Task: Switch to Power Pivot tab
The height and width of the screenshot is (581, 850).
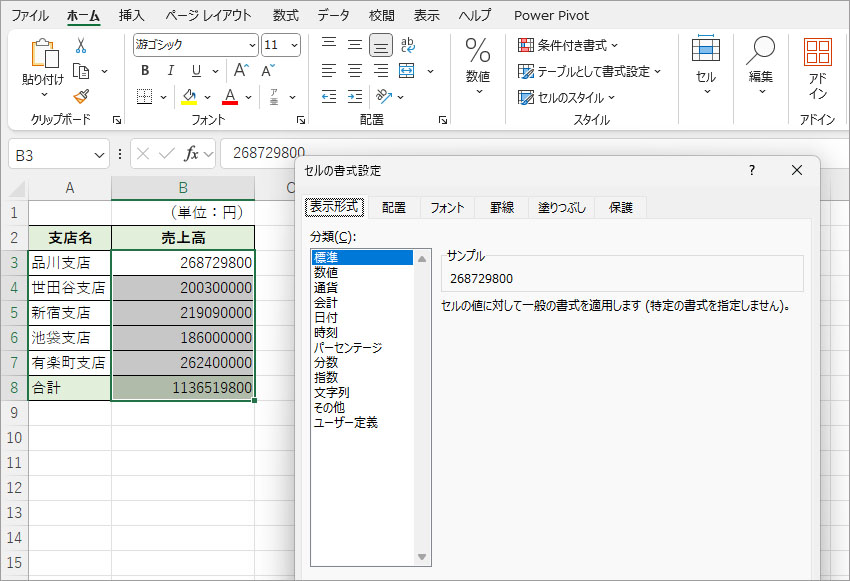Action: [551, 15]
